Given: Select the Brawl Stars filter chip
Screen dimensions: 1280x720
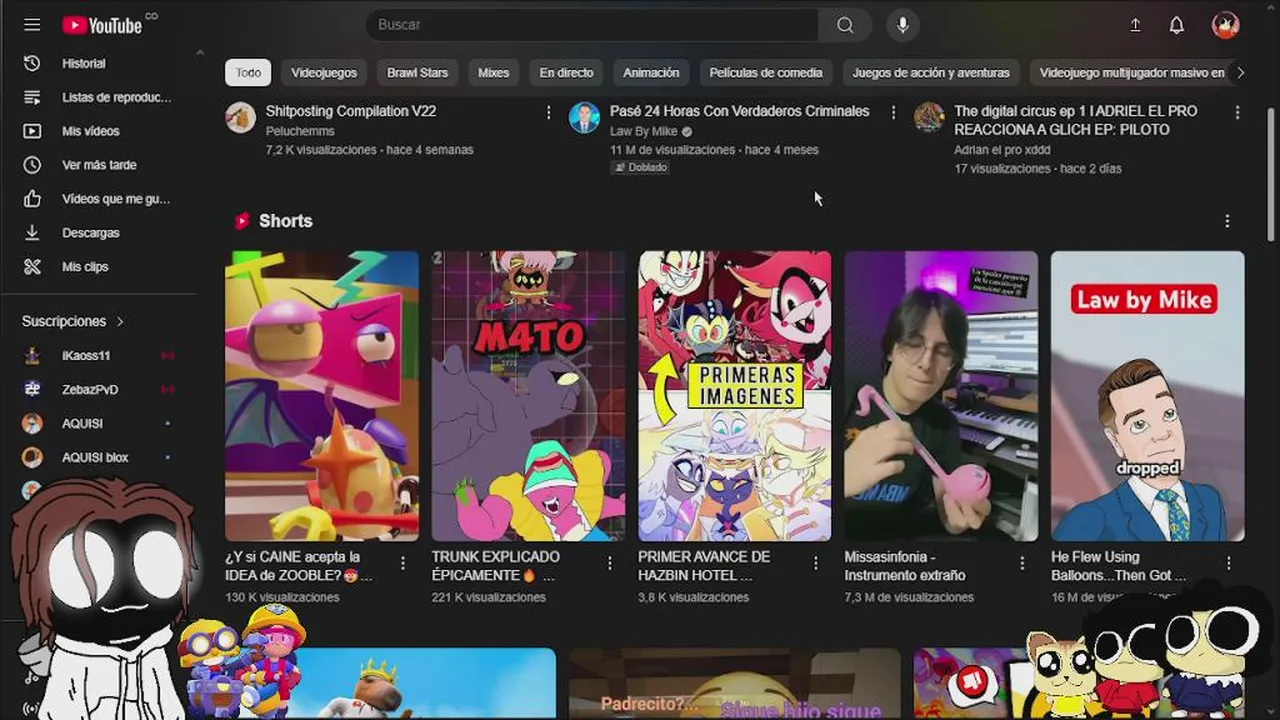Looking at the screenshot, I should [x=417, y=73].
